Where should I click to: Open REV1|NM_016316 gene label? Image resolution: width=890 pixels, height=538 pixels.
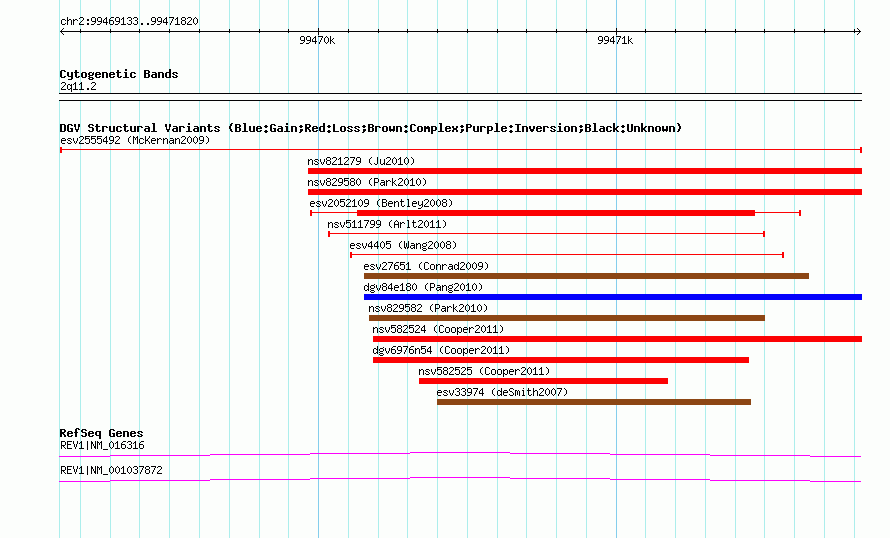(x=102, y=445)
